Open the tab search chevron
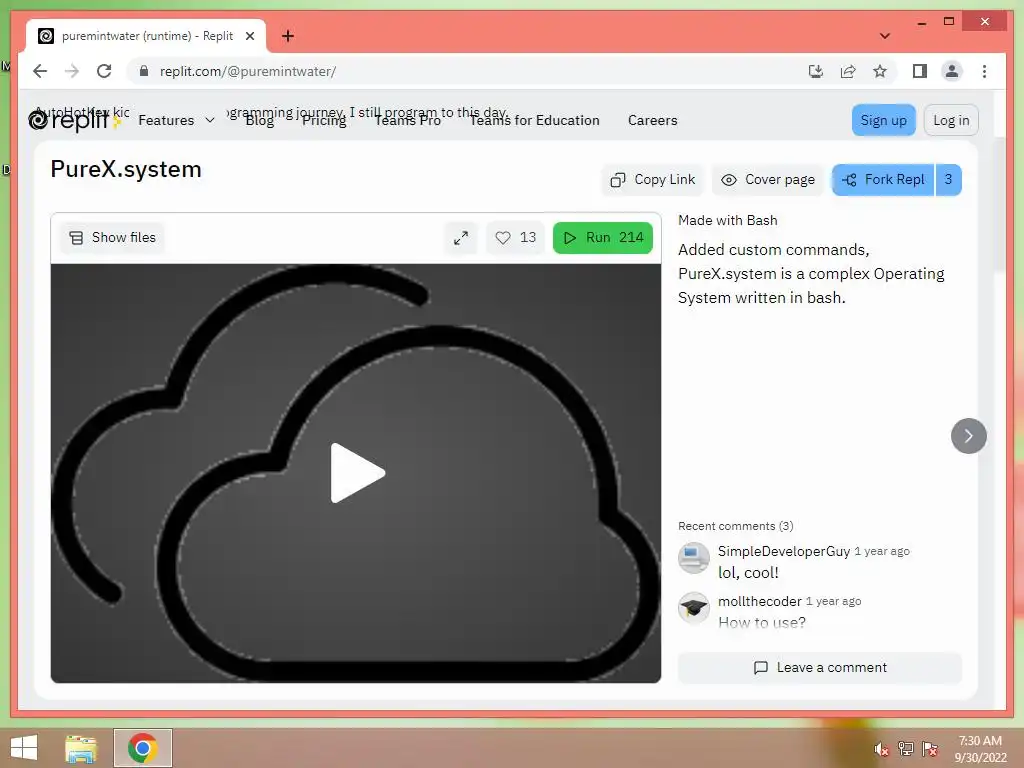Viewport: 1024px width, 768px height. click(884, 36)
